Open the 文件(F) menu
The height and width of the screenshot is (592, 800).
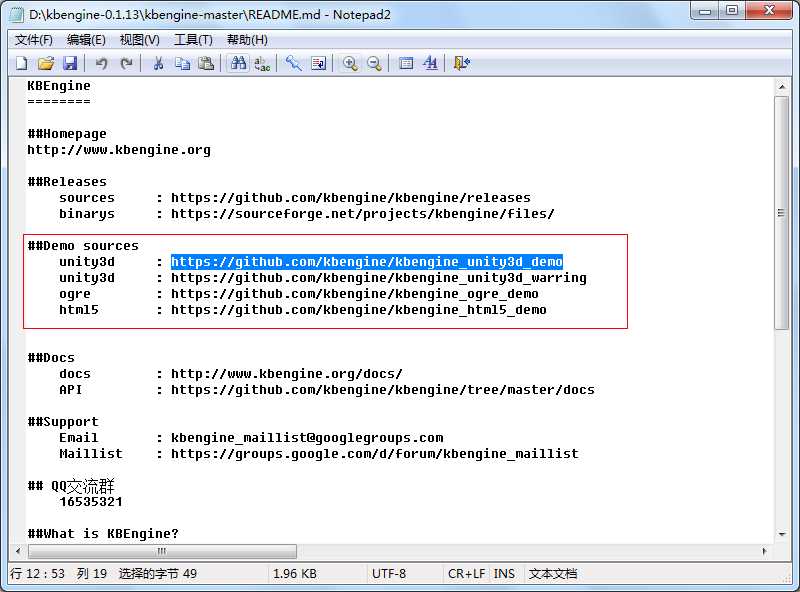[33, 40]
